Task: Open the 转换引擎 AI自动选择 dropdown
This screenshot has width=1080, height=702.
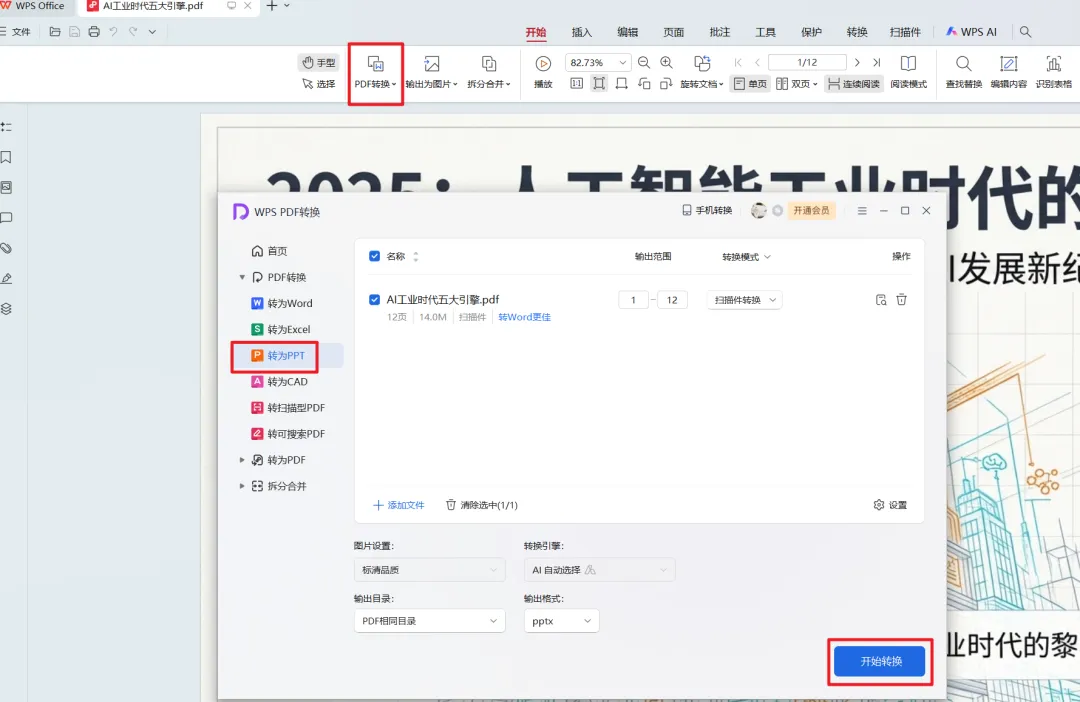Action: (x=599, y=570)
